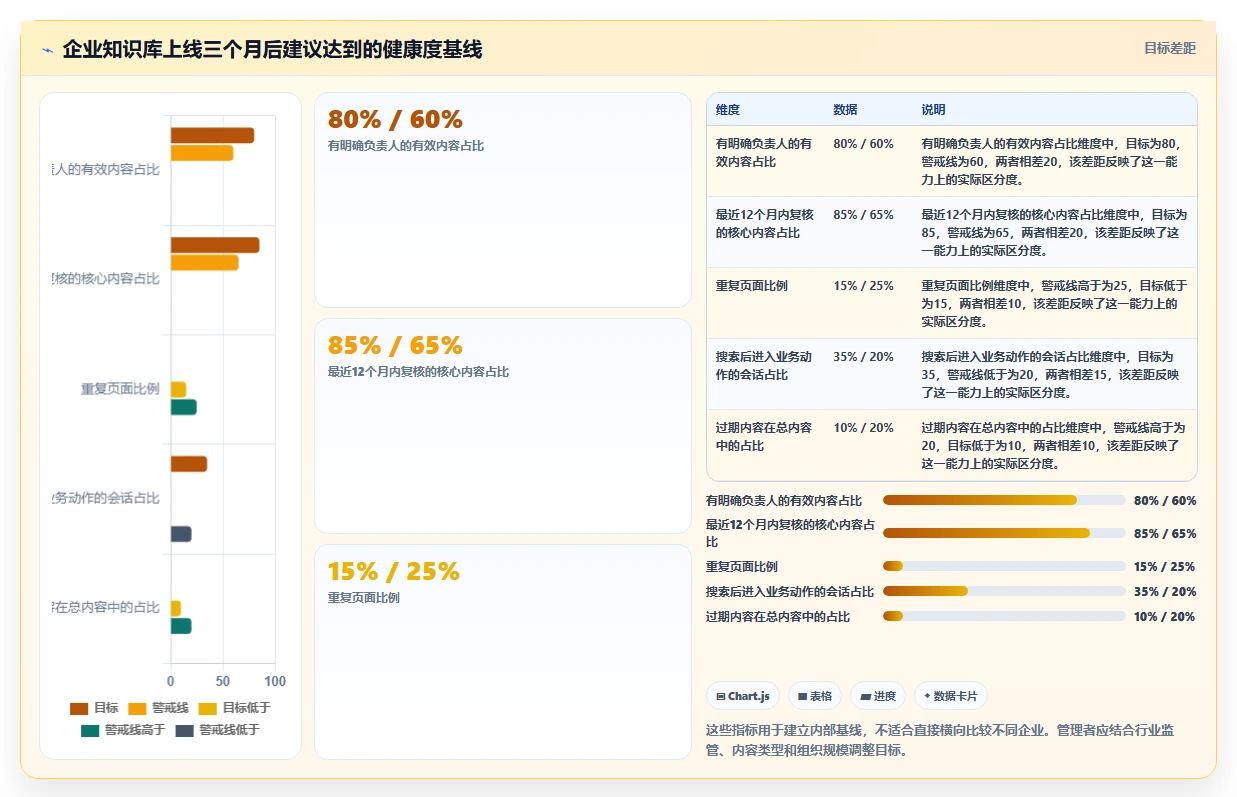Click the x-axis tick label 100
This screenshot has height=797, width=1237.
[275, 681]
